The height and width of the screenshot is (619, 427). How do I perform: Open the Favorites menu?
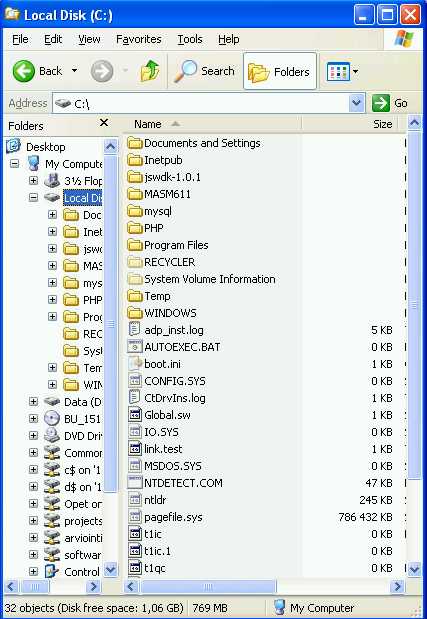pos(139,39)
